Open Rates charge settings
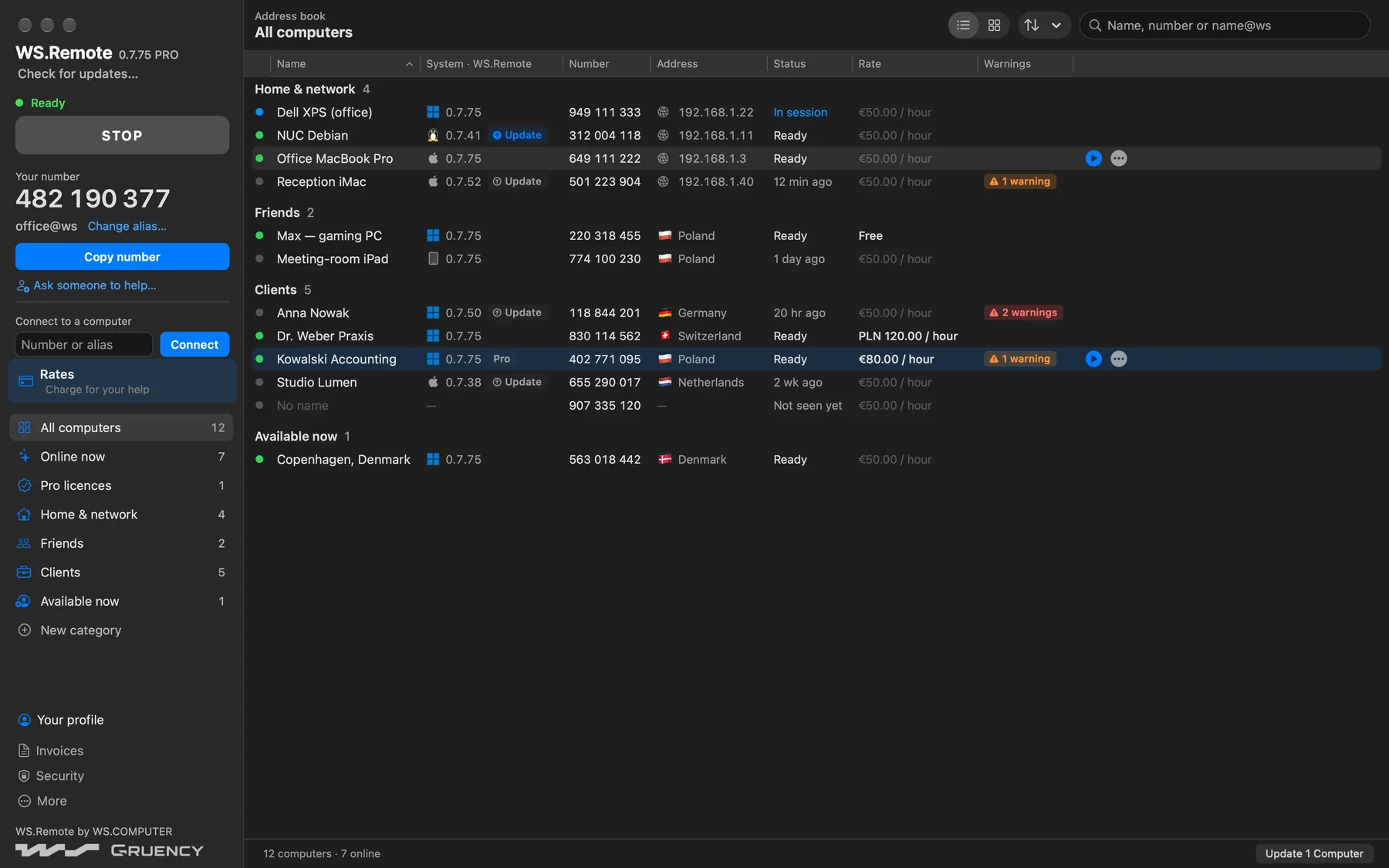The width and height of the screenshot is (1389, 868). tap(122, 381)
